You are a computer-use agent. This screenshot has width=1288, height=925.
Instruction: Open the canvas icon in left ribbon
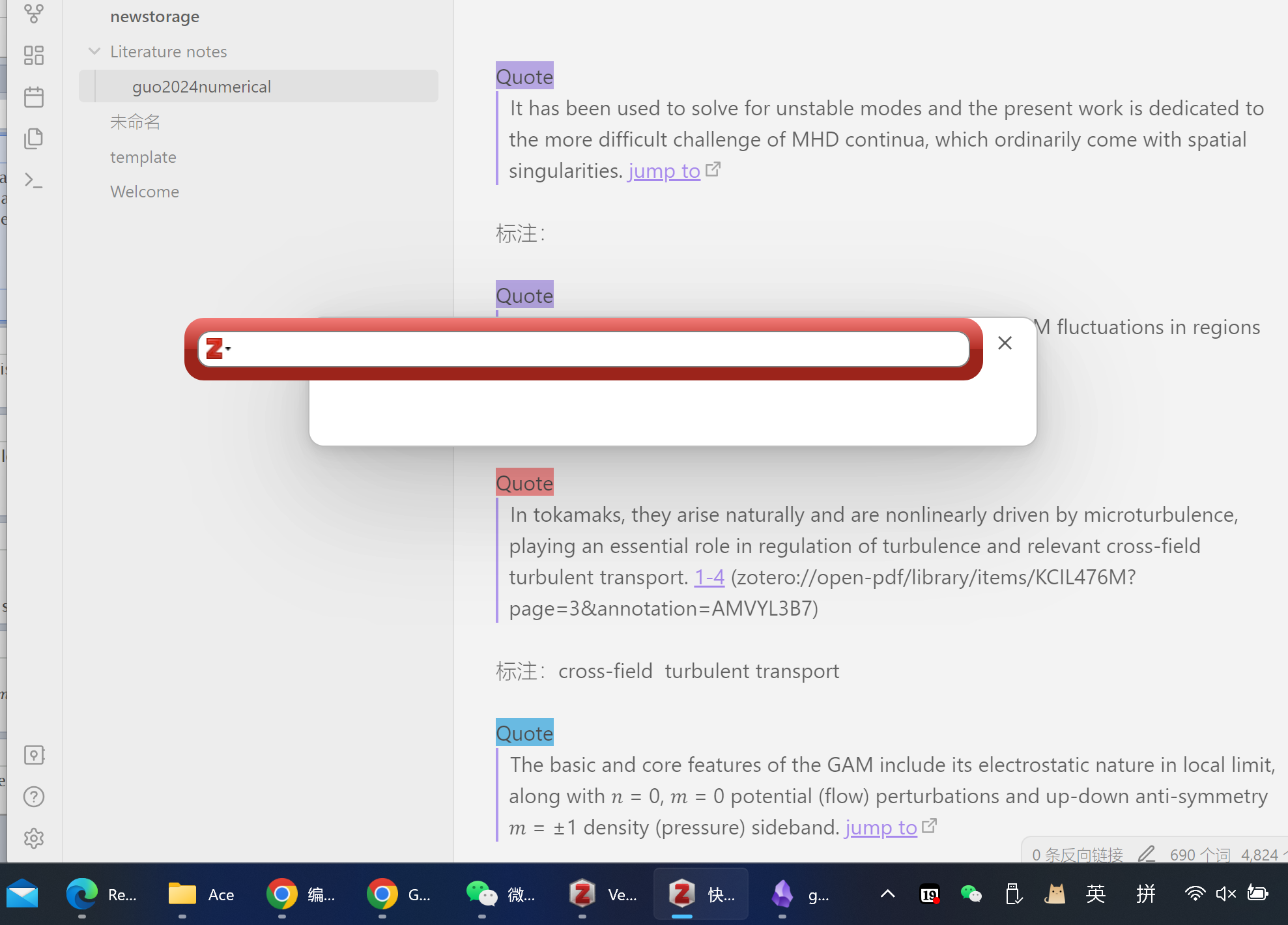pos(34,55)
